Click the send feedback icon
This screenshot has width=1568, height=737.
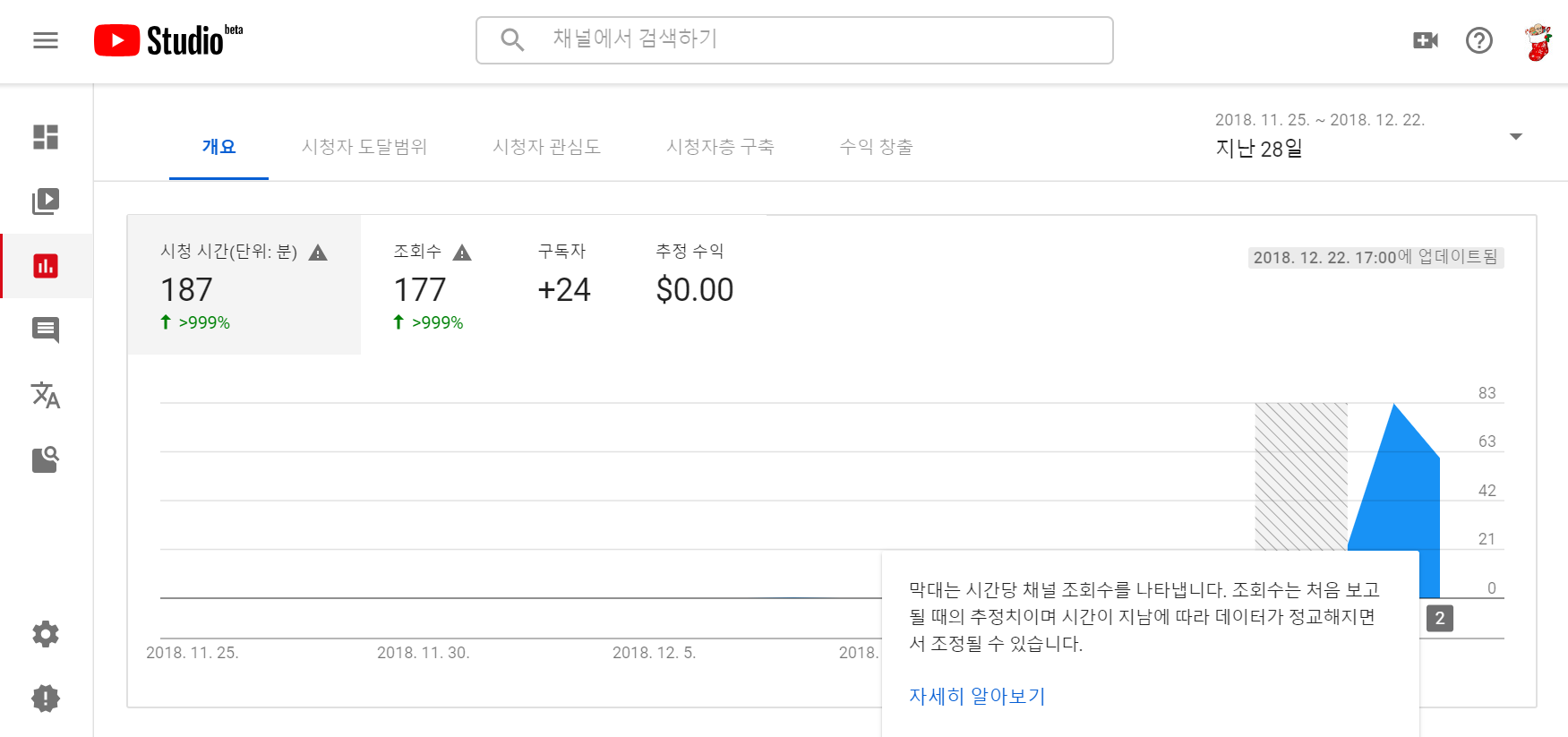pyautogui.click(x=46, y=698)
